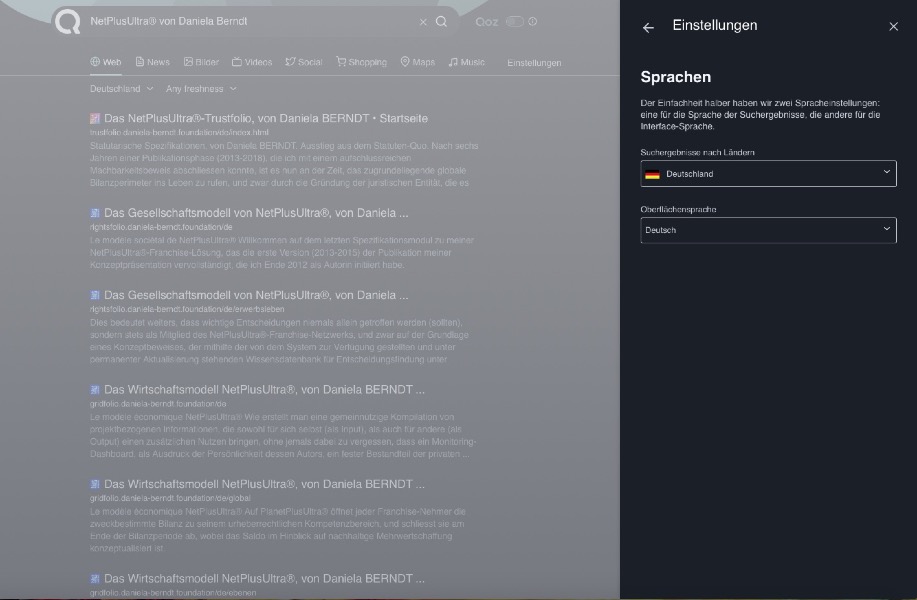Expand the Any freshness filter
Viewport: 917px width, 600px height.
pyautogui.click(x=201, y=89)
